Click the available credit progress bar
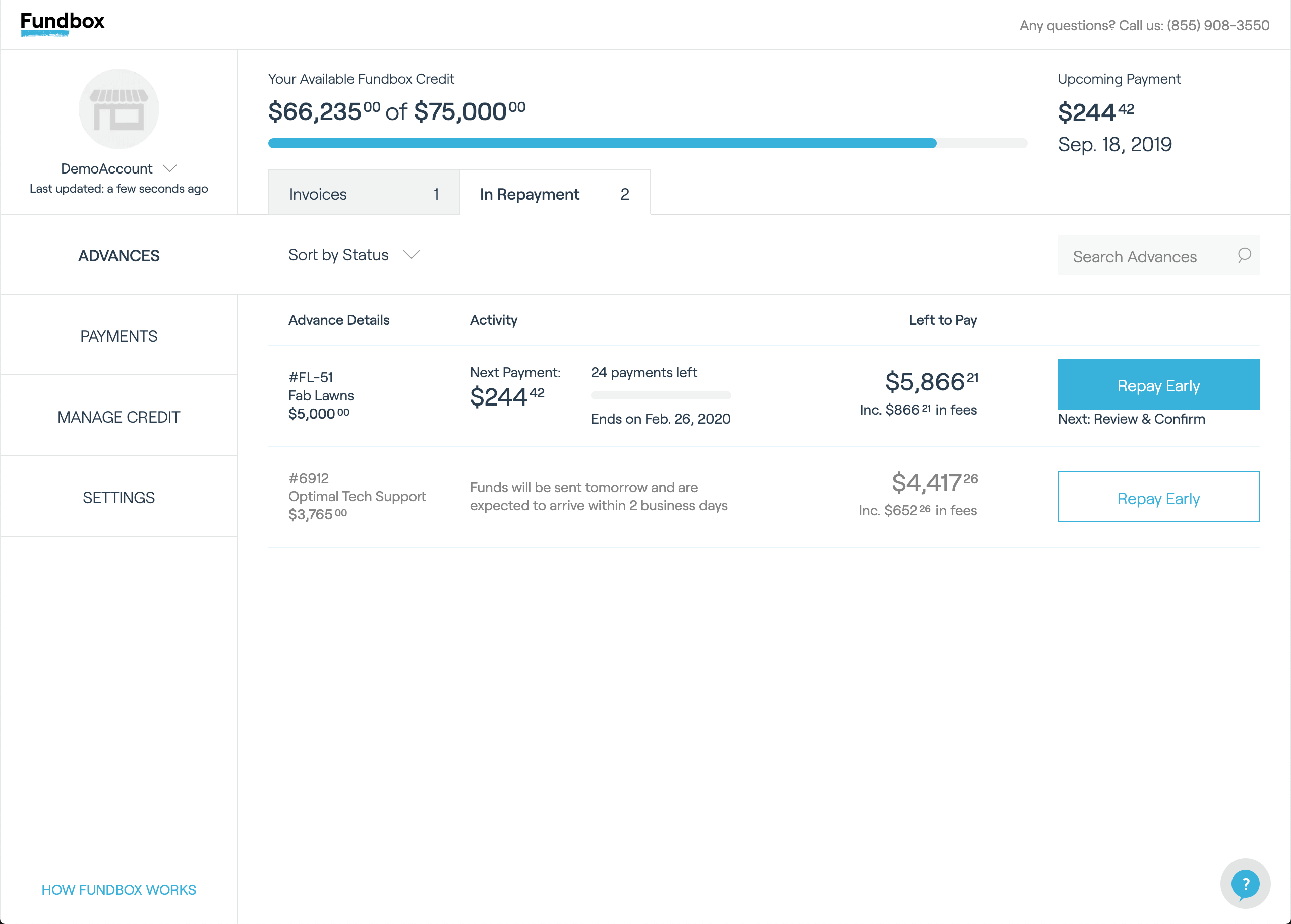The height and width of the screenshot is (924, 1291). click(648, 143)
